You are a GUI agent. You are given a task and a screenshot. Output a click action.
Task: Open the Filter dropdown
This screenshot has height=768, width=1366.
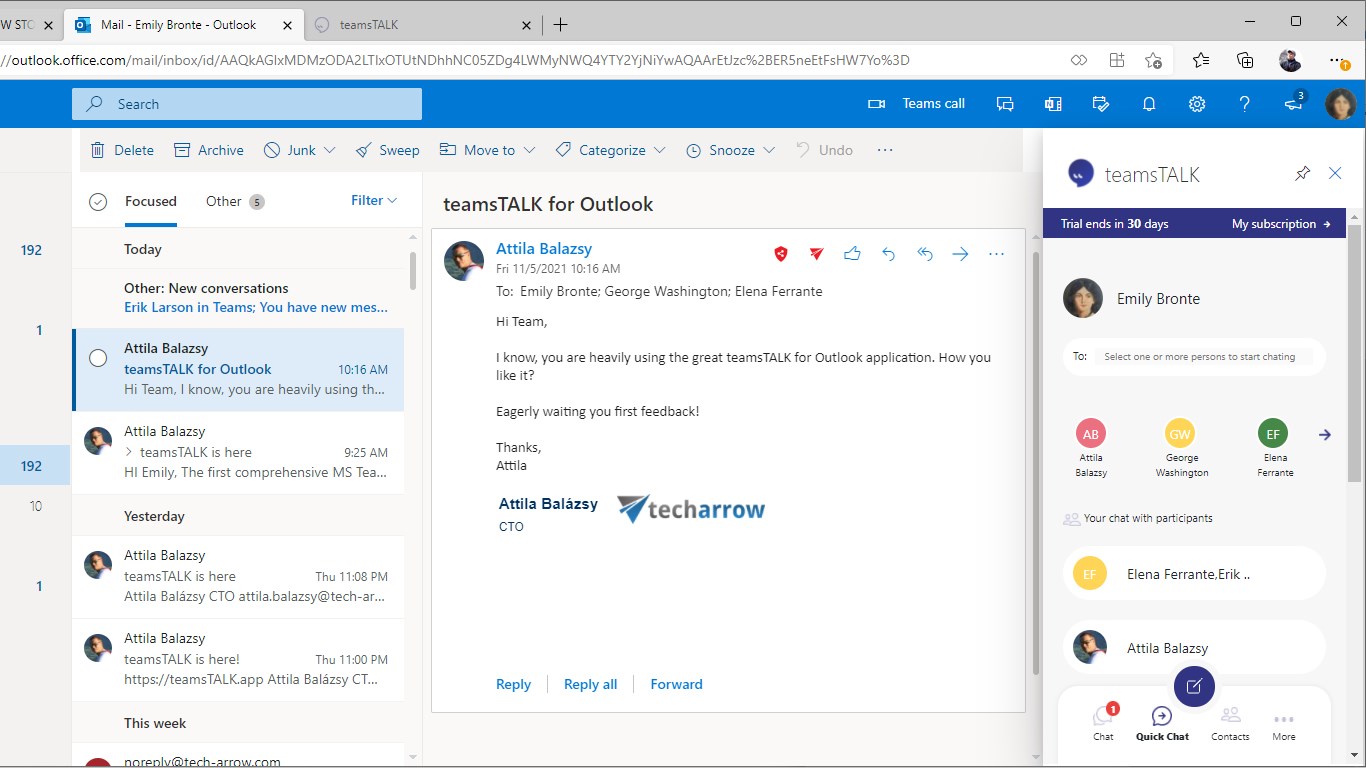click(374, 200)
